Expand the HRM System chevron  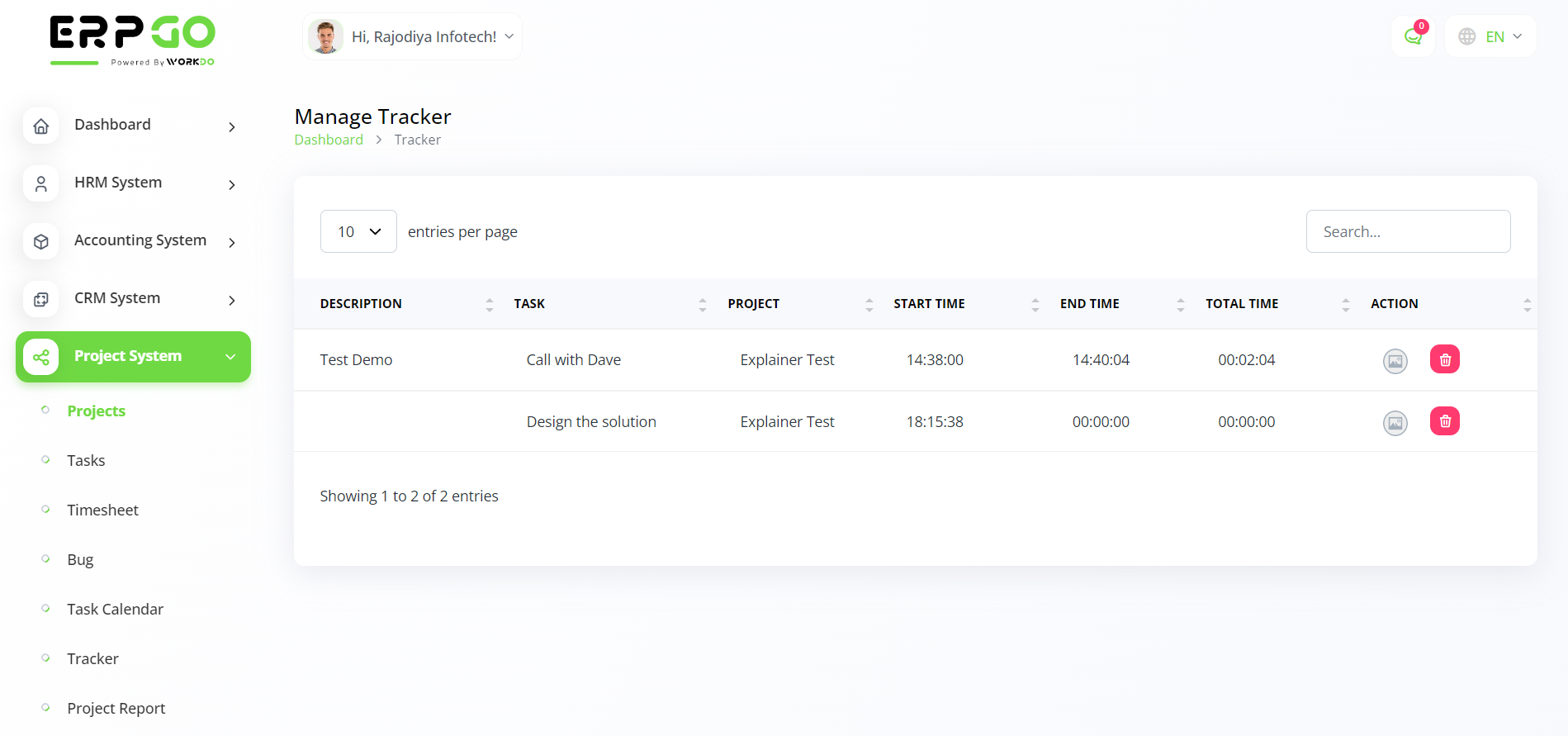232,184
